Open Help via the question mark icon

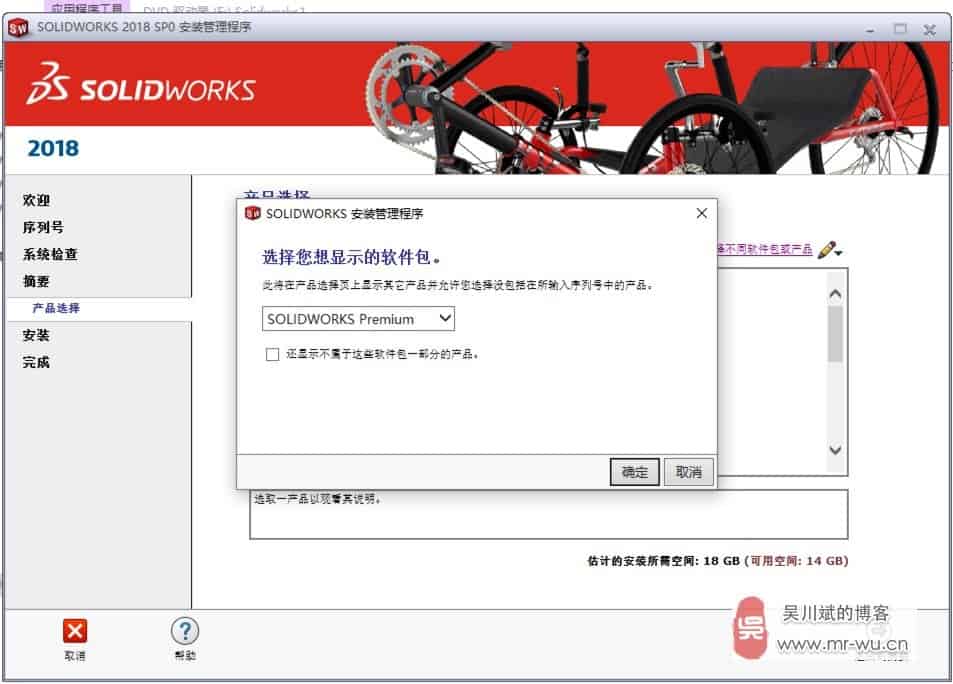click(x=185, y=631)
